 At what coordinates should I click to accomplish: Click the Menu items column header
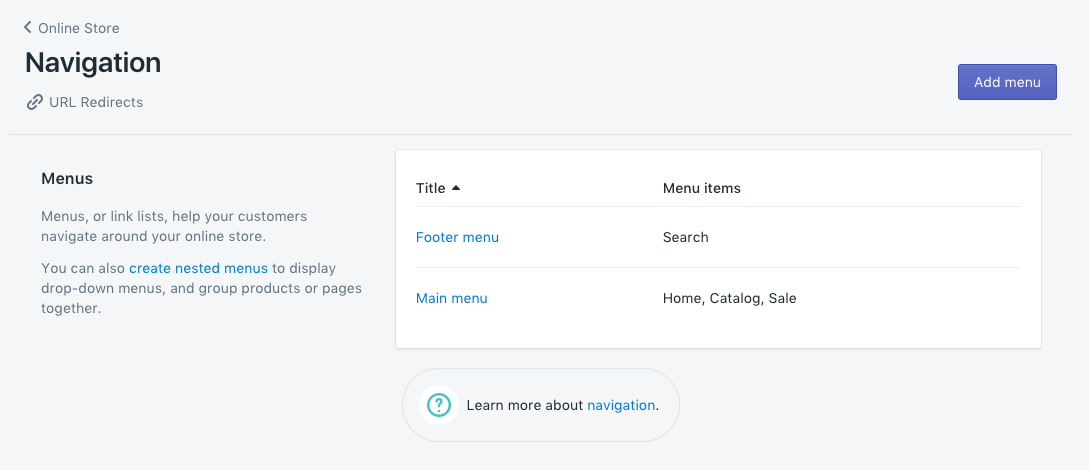(x=701, y=188)
